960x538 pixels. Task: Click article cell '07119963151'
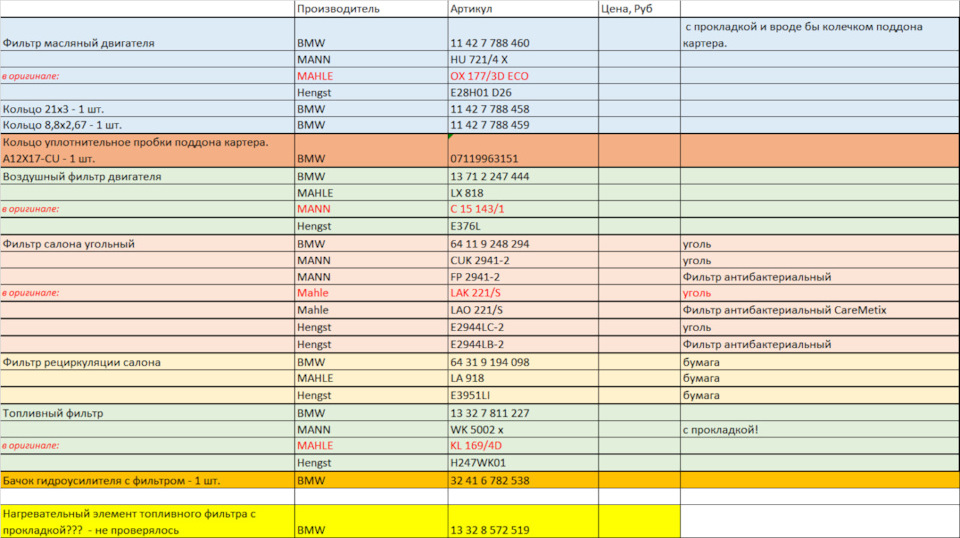tap(523, 150)
